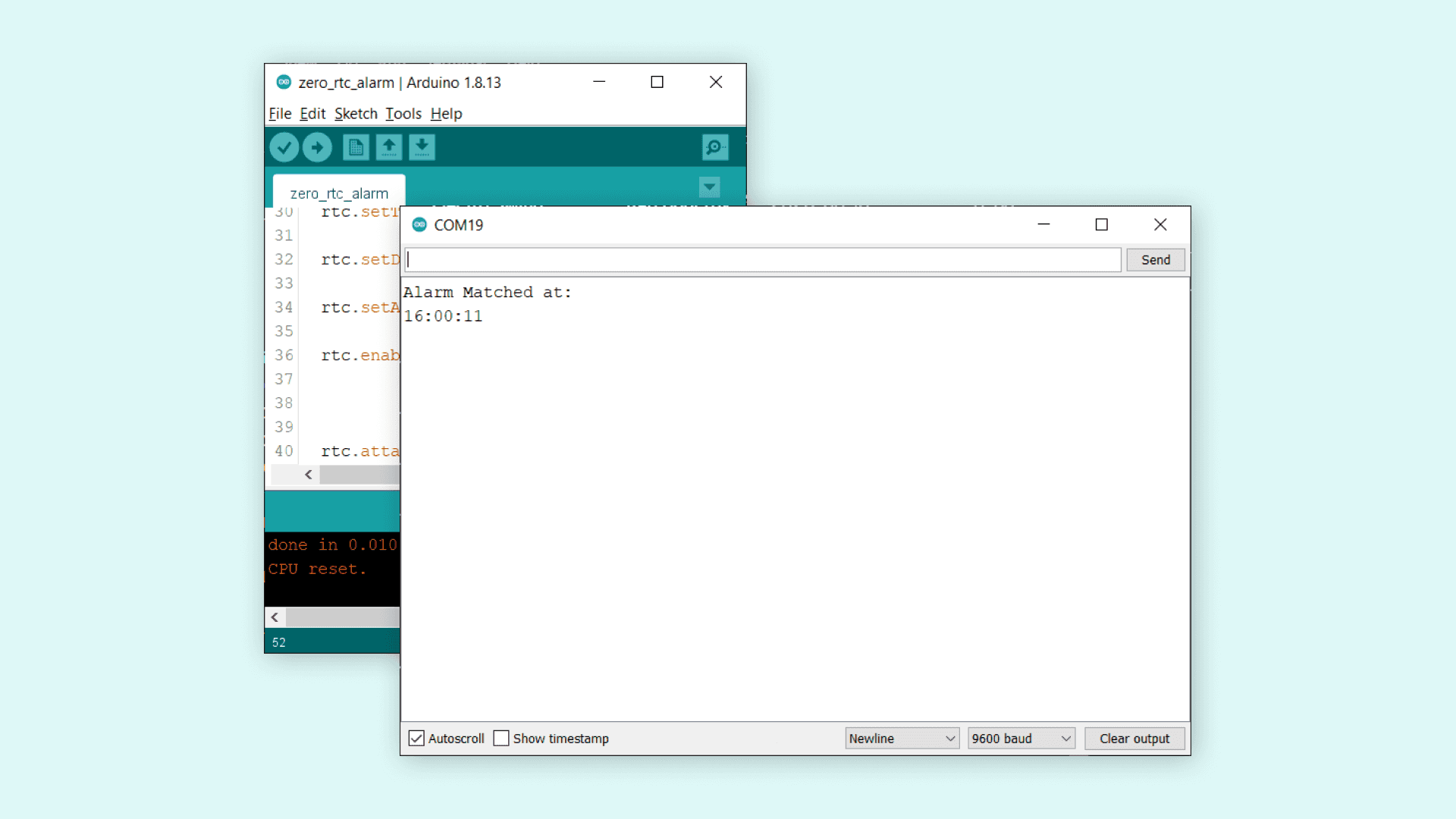Focus the serial message input field
Viewport: 1456px width, 819px height.
[x=762, y=260]
